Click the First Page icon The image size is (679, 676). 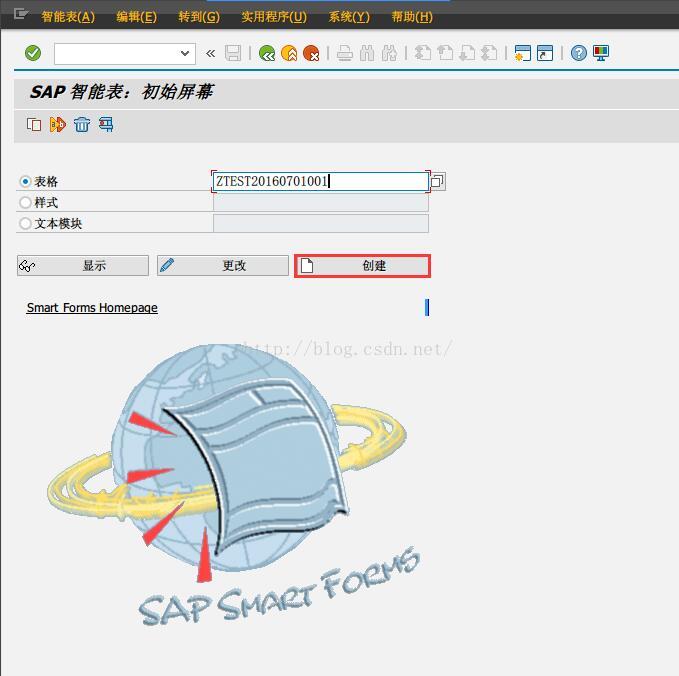pyautogui.click(x=423, y=53)
